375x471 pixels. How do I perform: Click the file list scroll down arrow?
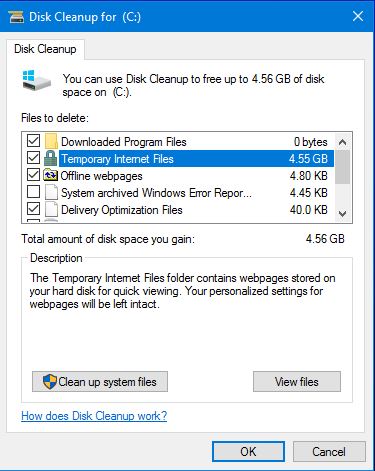(x=342, y=213)
